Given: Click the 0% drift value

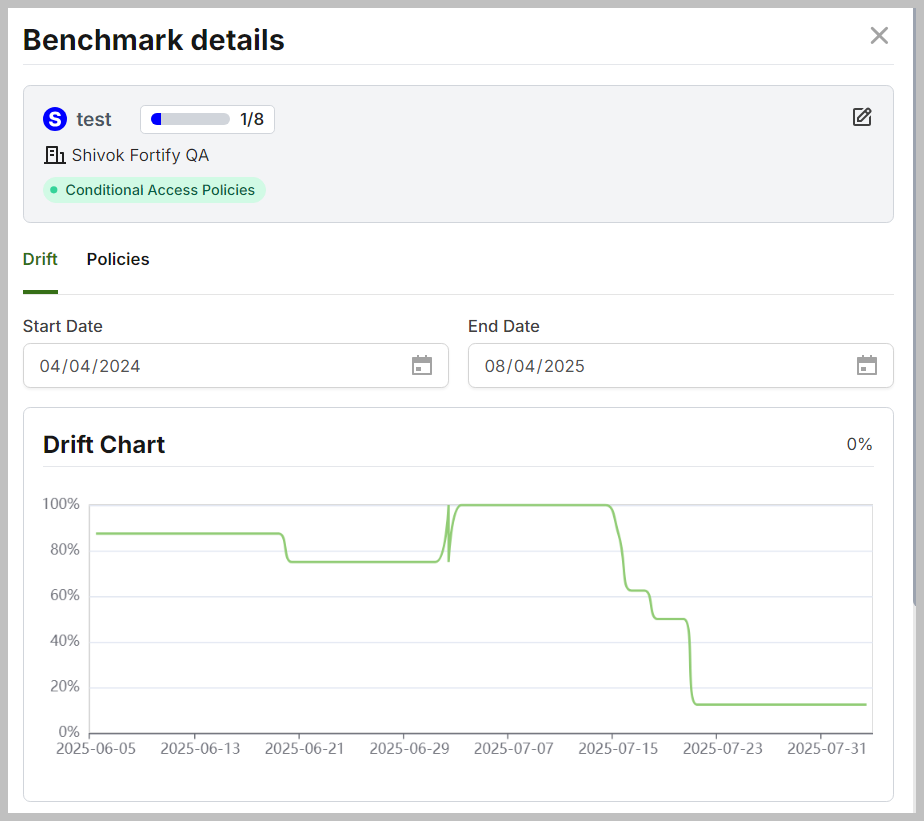Looking at the screenshot, I should [x=859, y=444].
